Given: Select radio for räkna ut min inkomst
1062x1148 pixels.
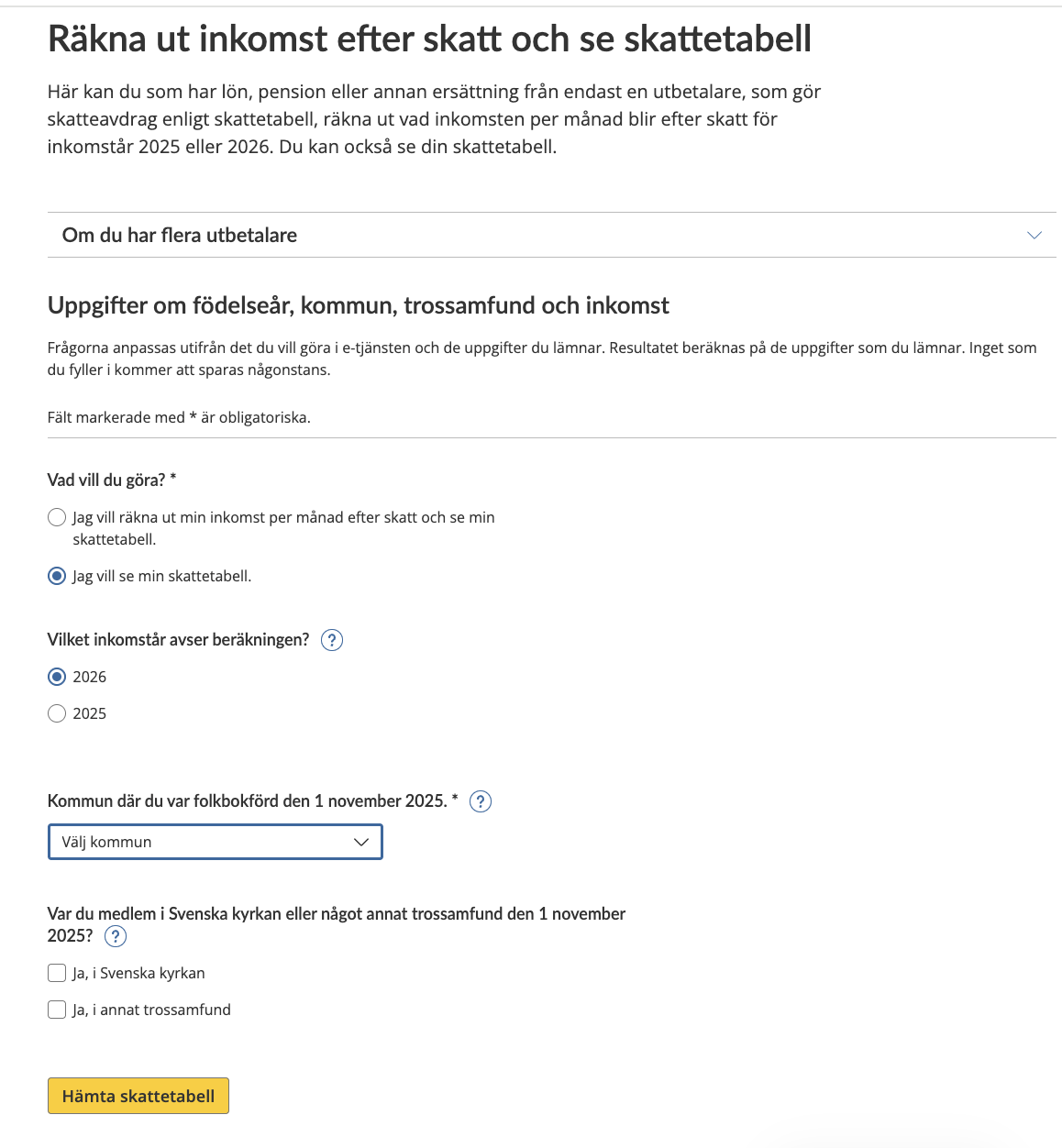Looking at the screenshot, I should click(57, 517).
